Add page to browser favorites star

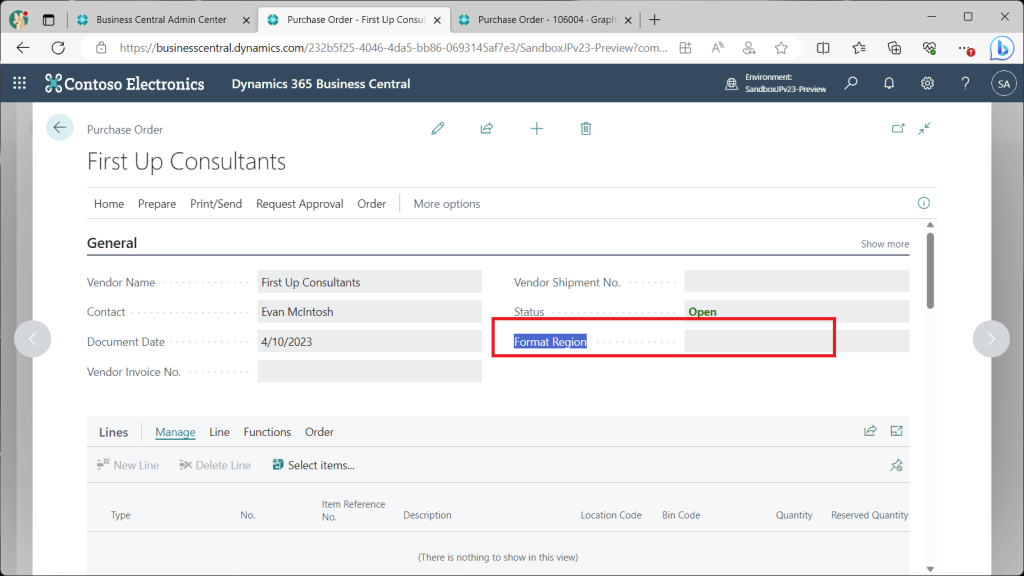coord(781,48)
